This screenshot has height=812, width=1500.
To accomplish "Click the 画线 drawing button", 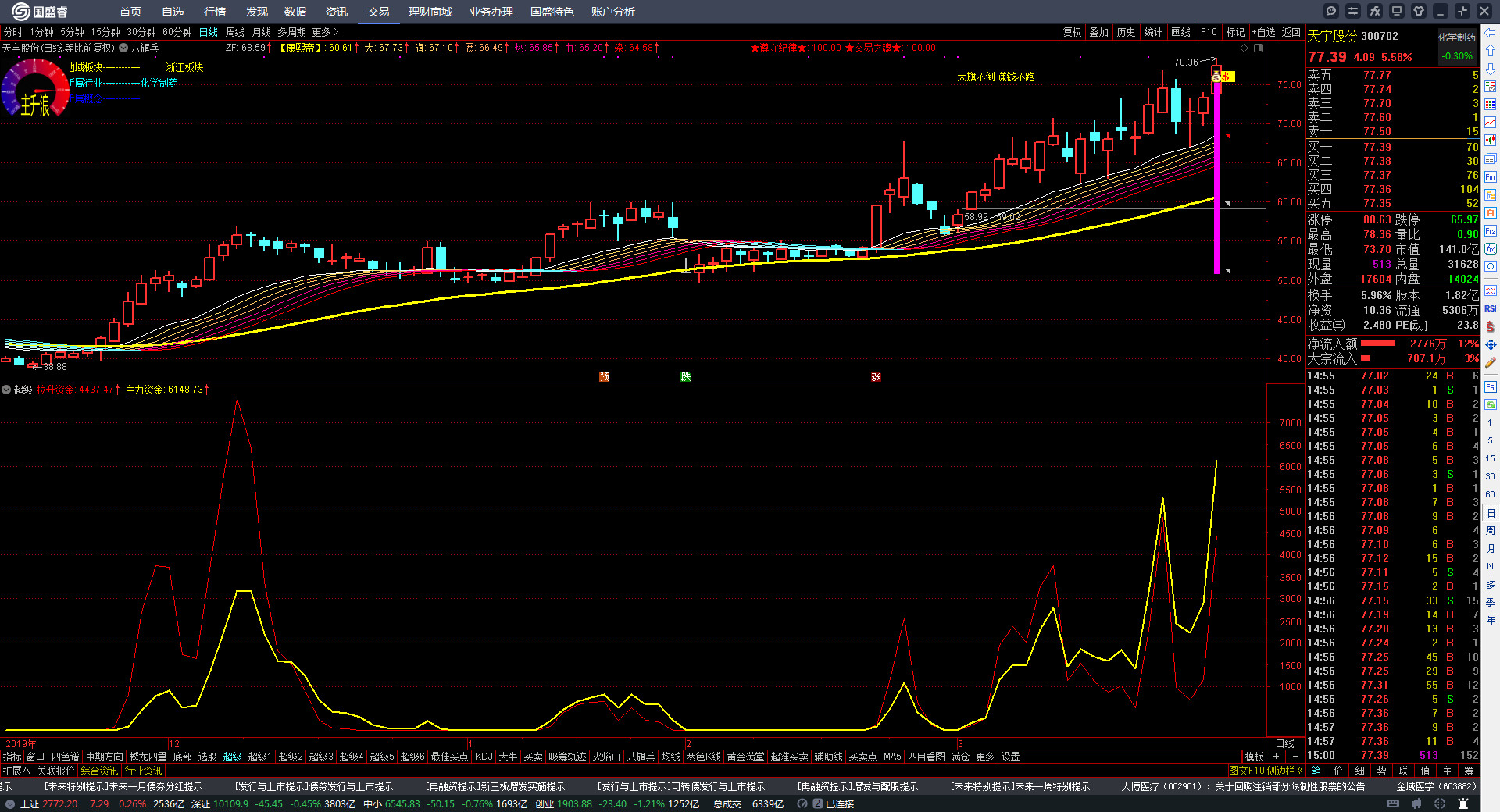I will [1181, 32].
